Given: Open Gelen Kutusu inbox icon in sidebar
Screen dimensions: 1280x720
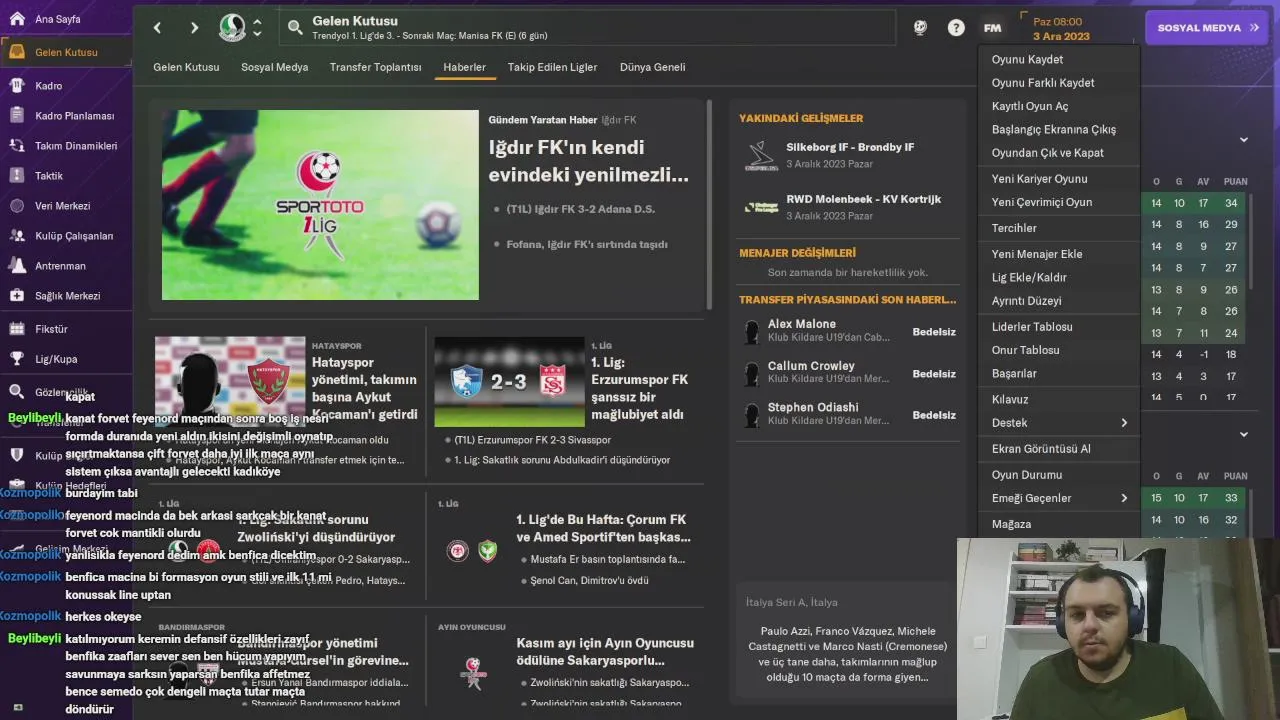Looking at the screenshot, I should (17, 52).
